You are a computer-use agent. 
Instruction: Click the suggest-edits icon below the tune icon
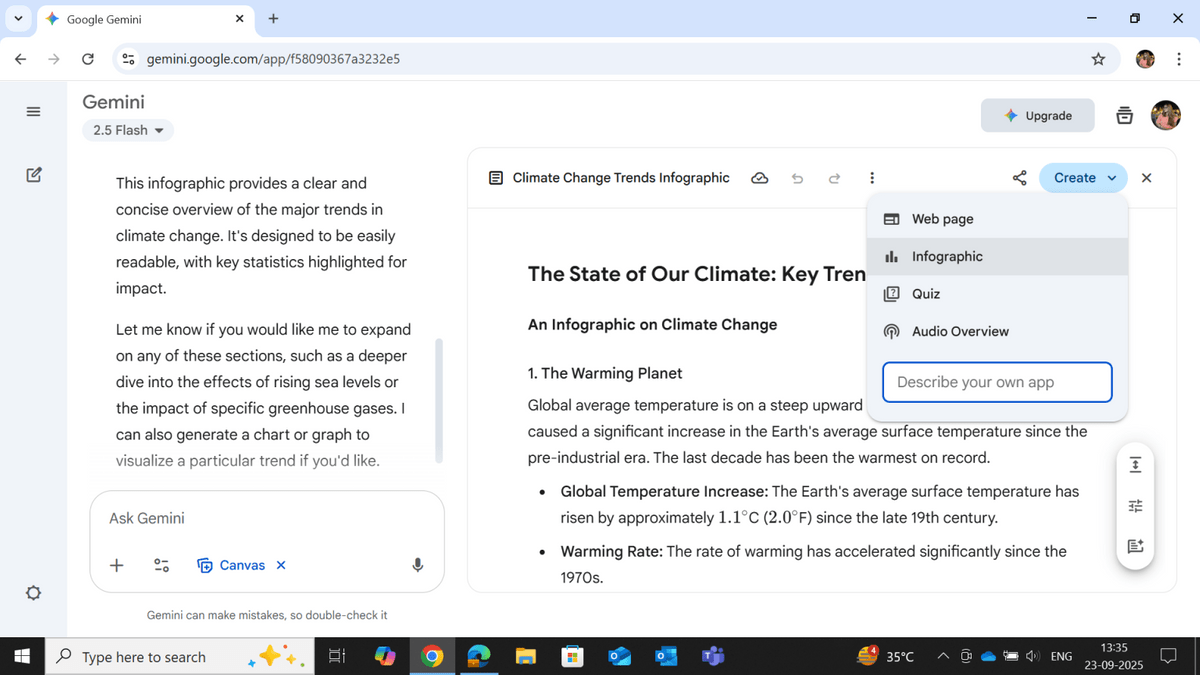coord(1135,546)
